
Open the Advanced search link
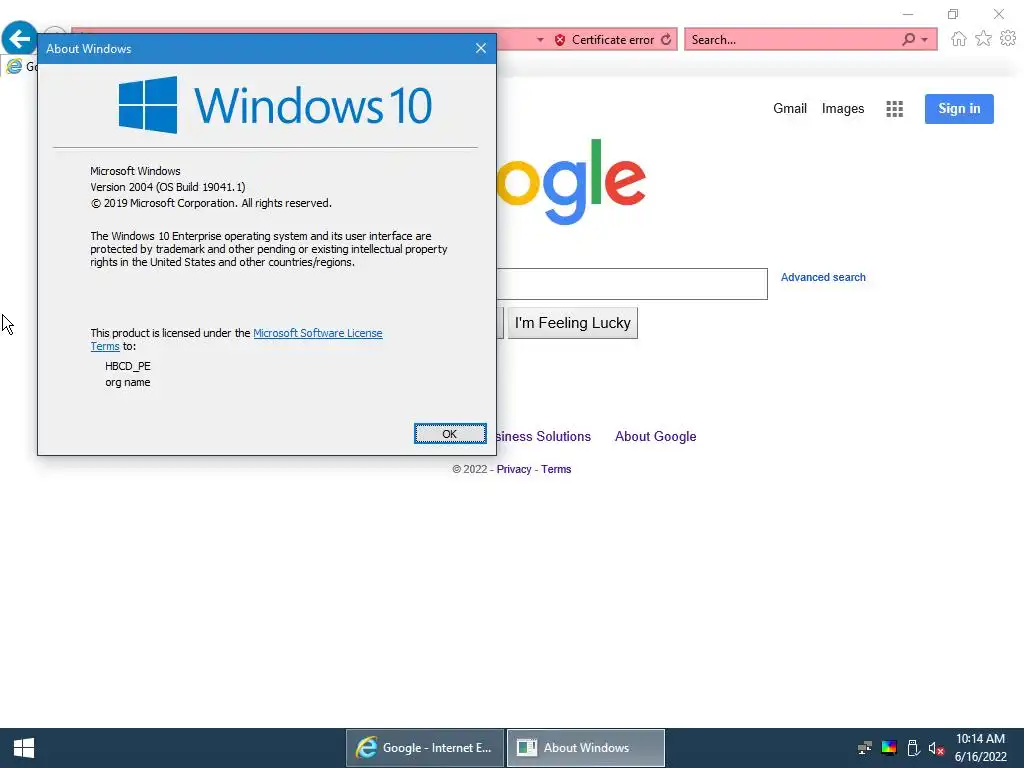click(823, 277)
